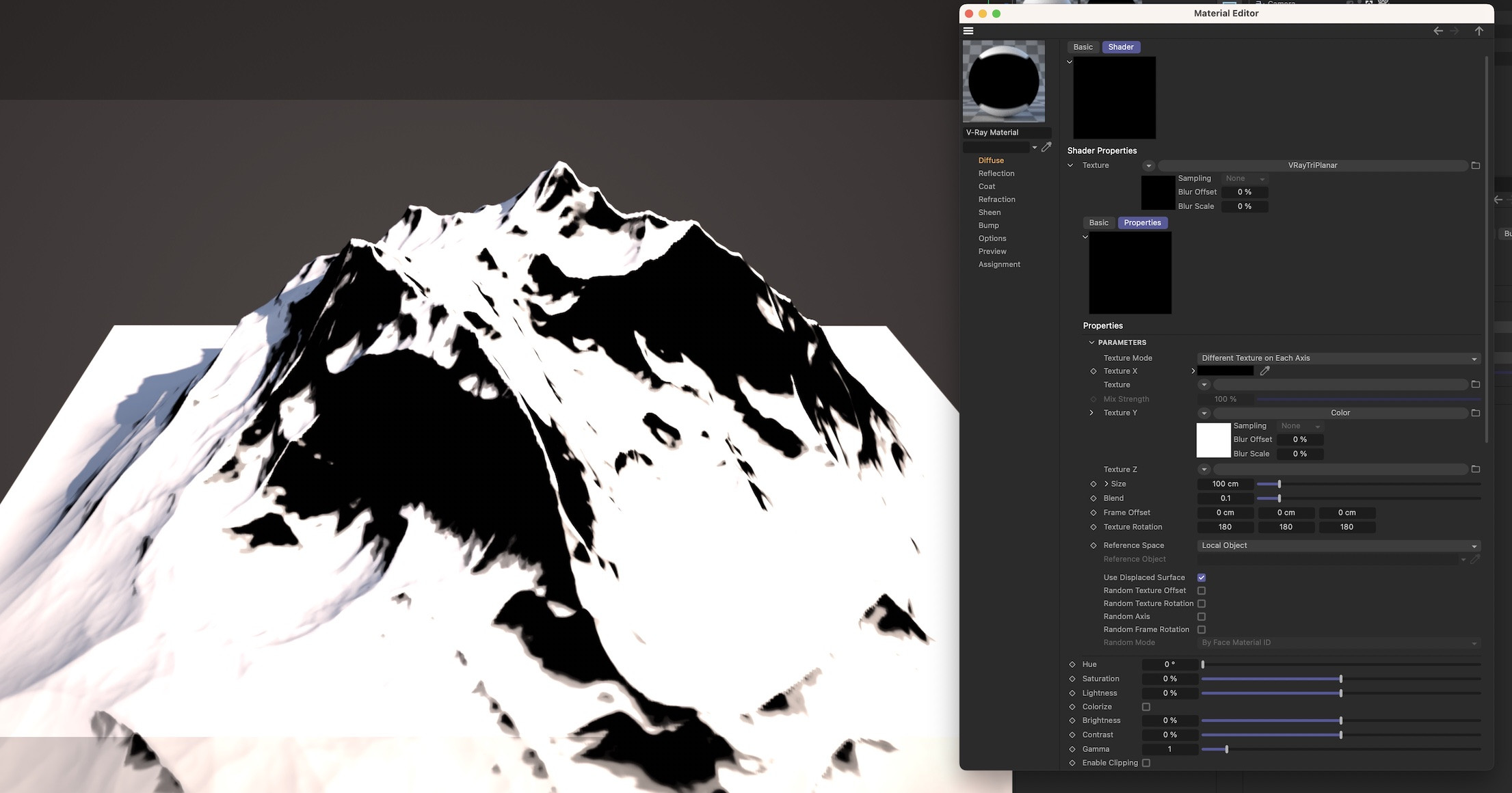Select the Properties tab
Screen dimensions: 1512x793
point(1143,223)
